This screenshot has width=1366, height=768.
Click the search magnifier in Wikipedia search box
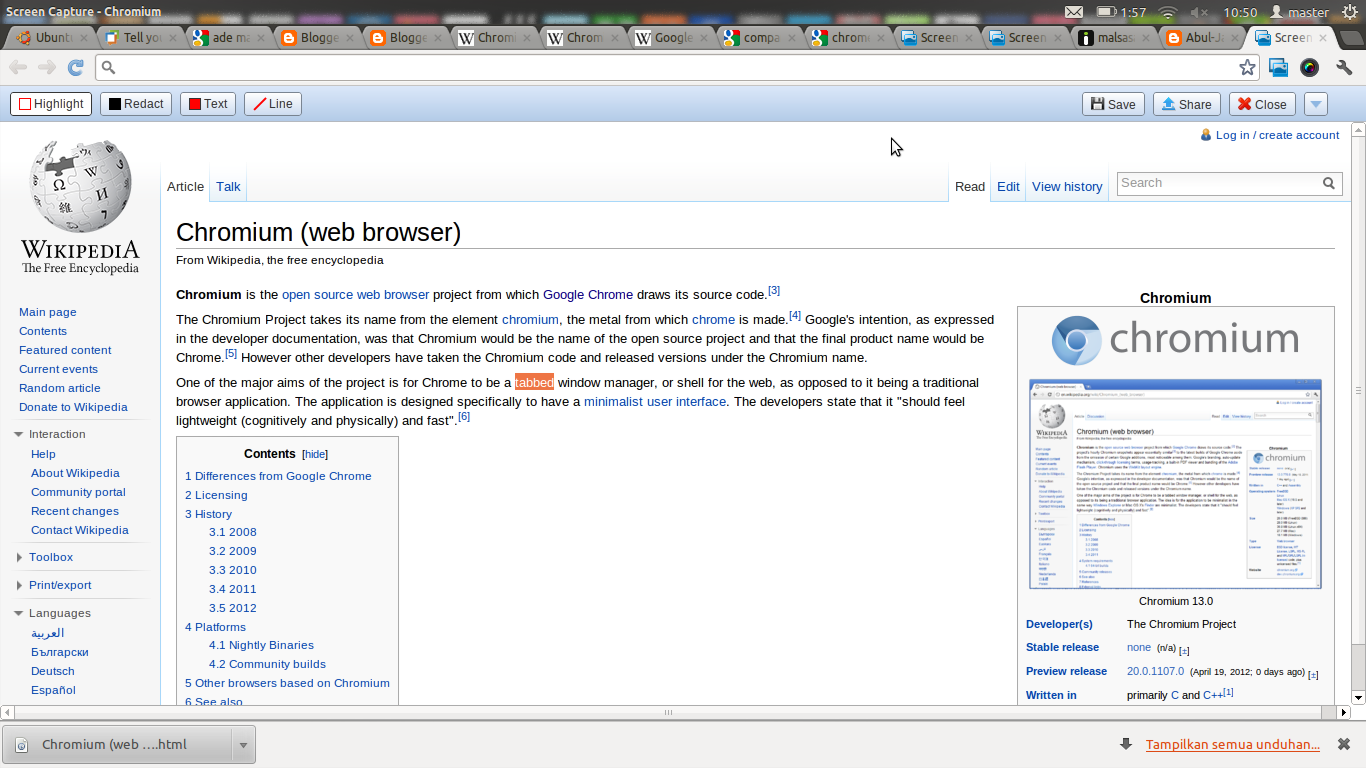click(1329, 183)
